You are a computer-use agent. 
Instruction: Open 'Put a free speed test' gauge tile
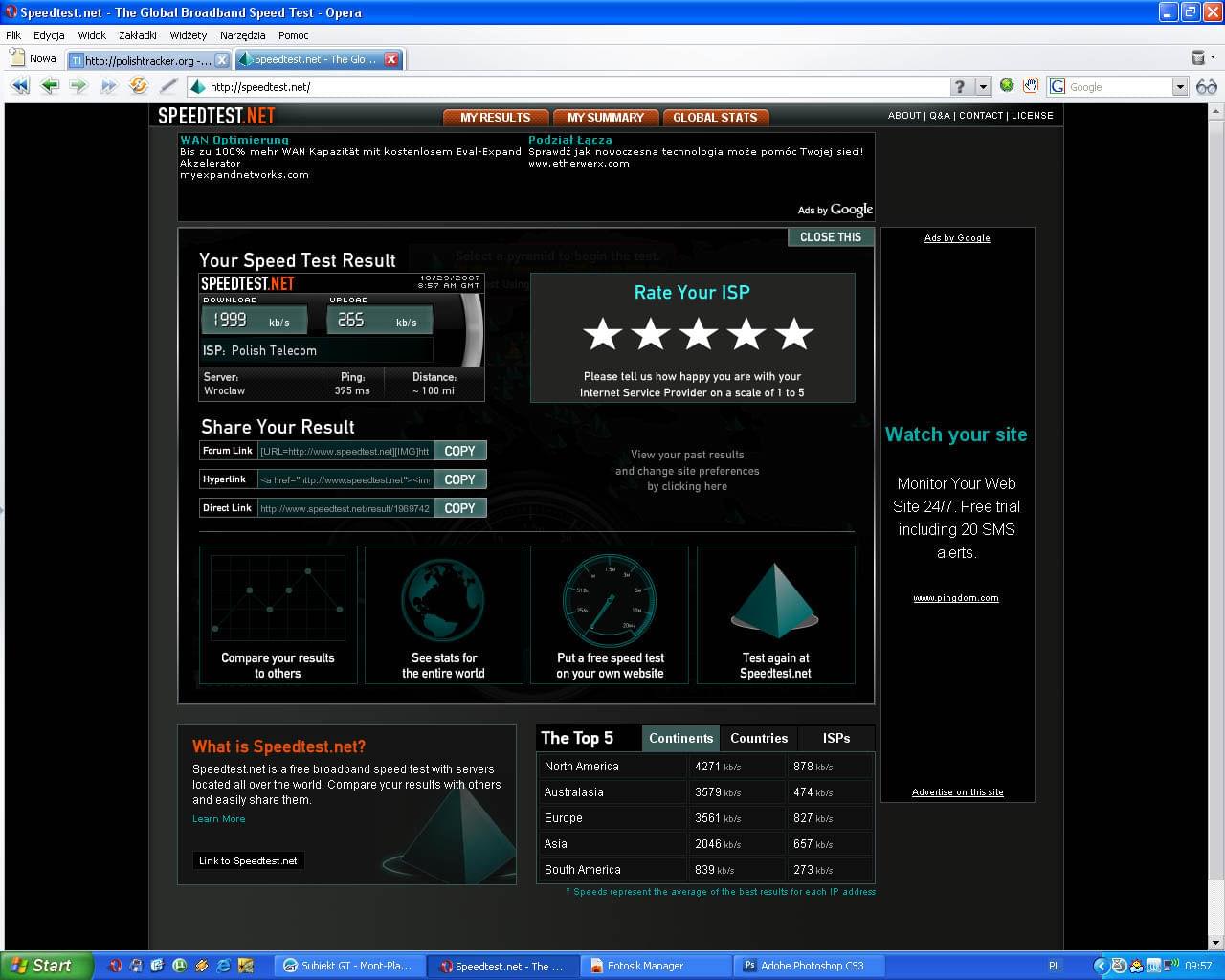click(610, 614)
